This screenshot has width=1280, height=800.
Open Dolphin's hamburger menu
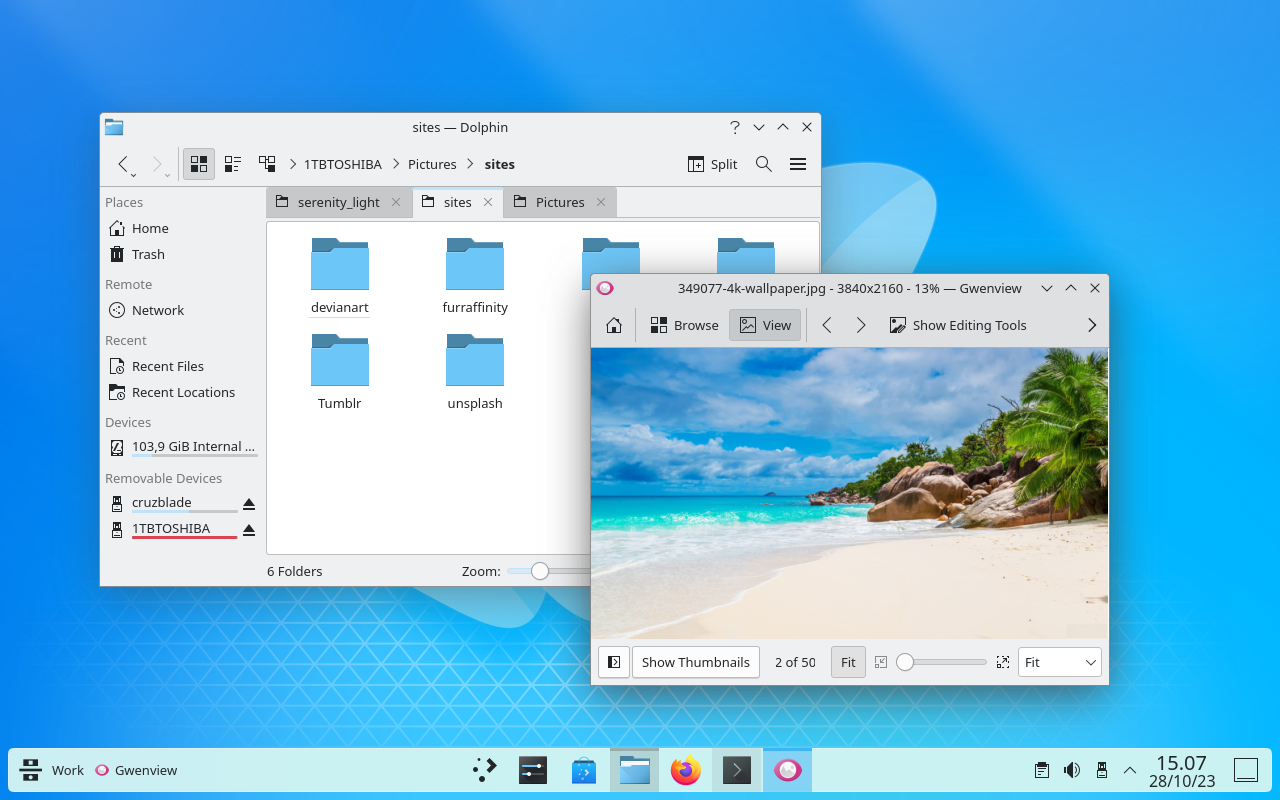pos(797,163)
